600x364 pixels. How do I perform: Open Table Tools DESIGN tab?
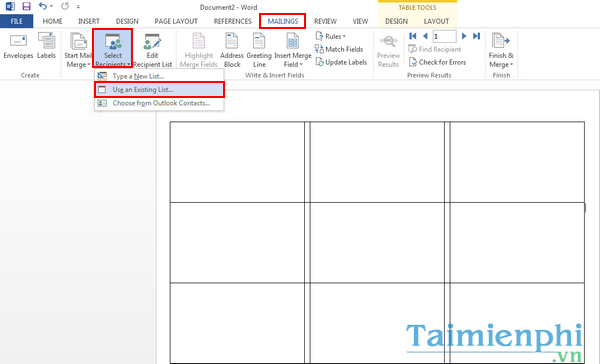tap(396, 21)
